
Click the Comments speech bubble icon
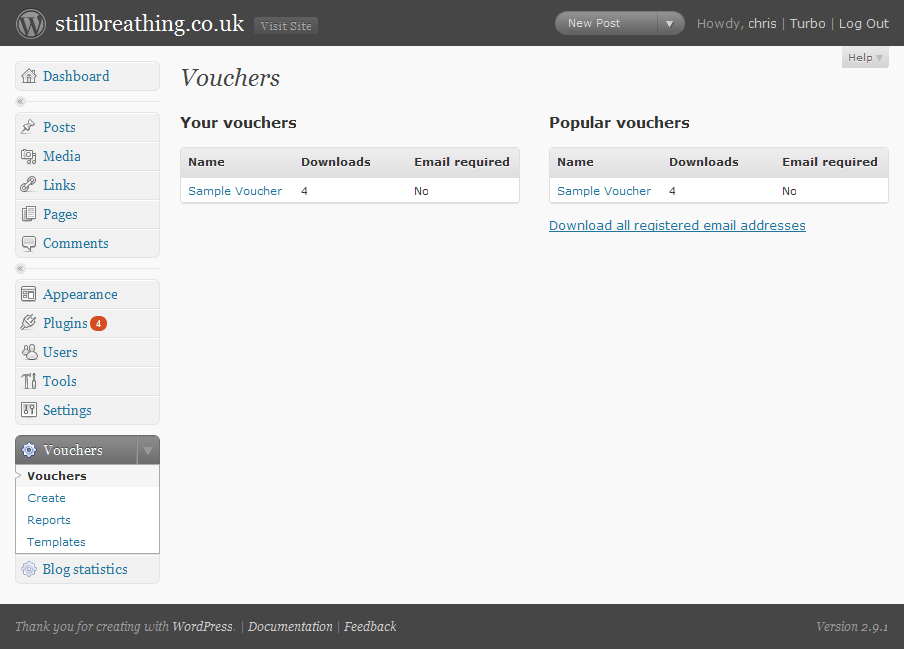(28, 243)
